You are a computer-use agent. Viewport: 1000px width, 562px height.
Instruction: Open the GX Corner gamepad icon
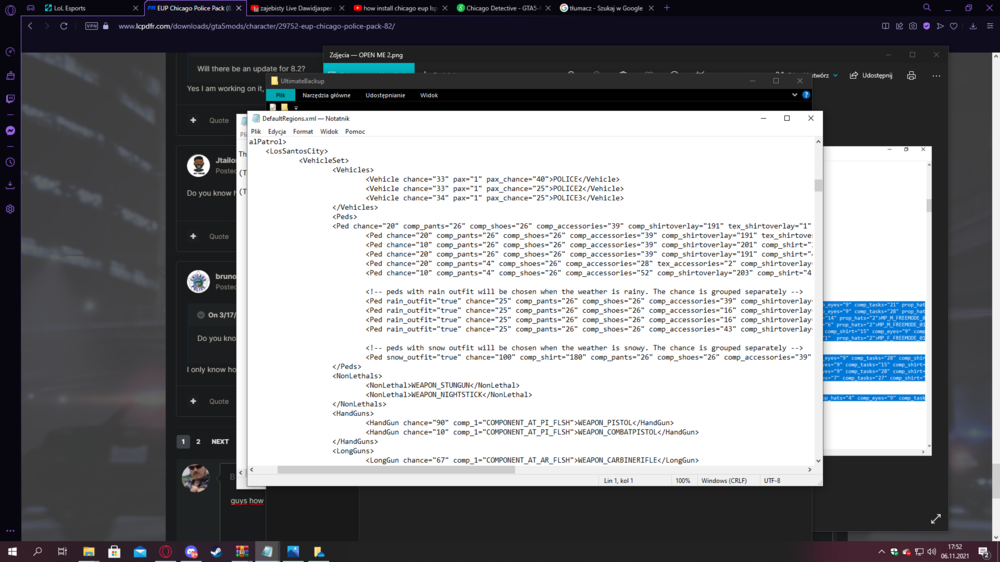31,8
